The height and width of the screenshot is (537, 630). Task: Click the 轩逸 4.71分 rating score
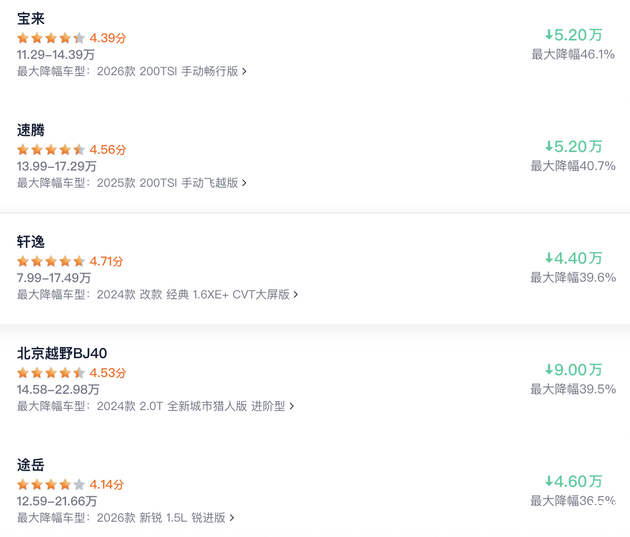tap(107, 261)
